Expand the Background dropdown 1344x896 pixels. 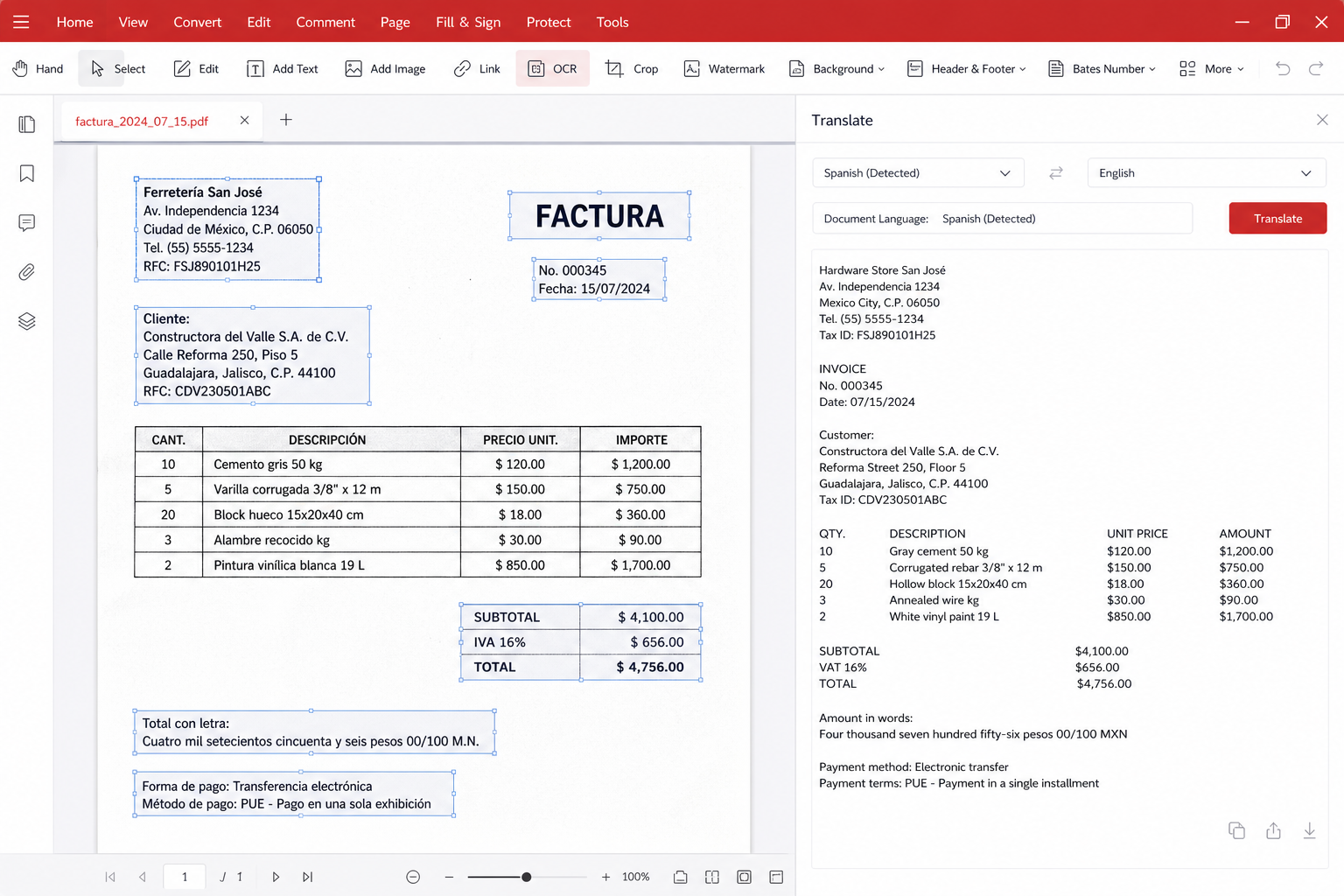(x=836, y=68)
